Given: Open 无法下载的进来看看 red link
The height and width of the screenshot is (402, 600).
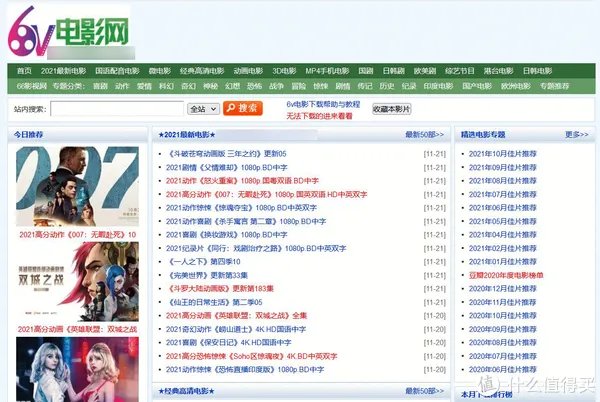Looking at the screenshot, I should click(320, 116).
